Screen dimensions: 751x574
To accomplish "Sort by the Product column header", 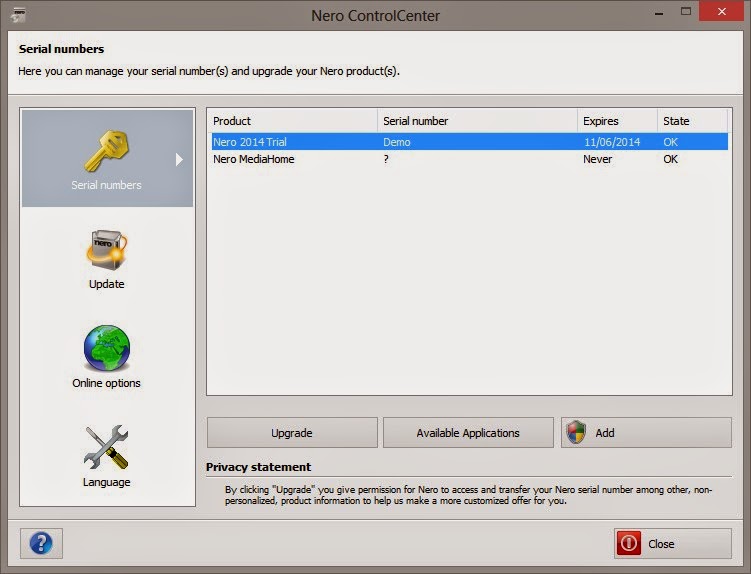I will (x=292, y=121).
